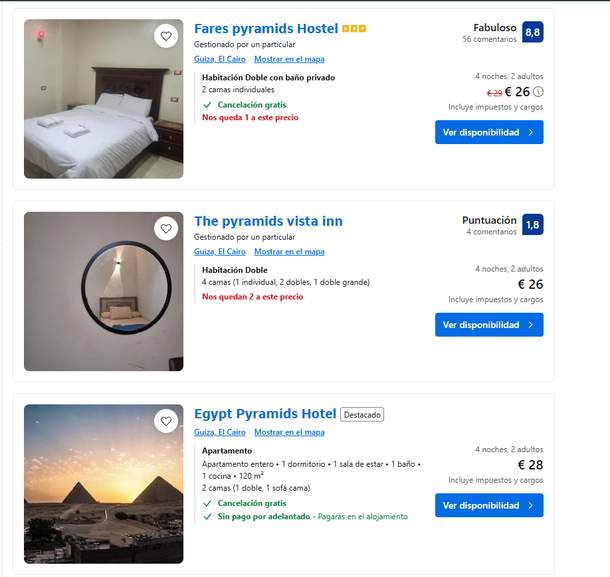610x577 pixels.
Task: Open Egypt Pyramids Hotel title link
Action: [265, 414]
